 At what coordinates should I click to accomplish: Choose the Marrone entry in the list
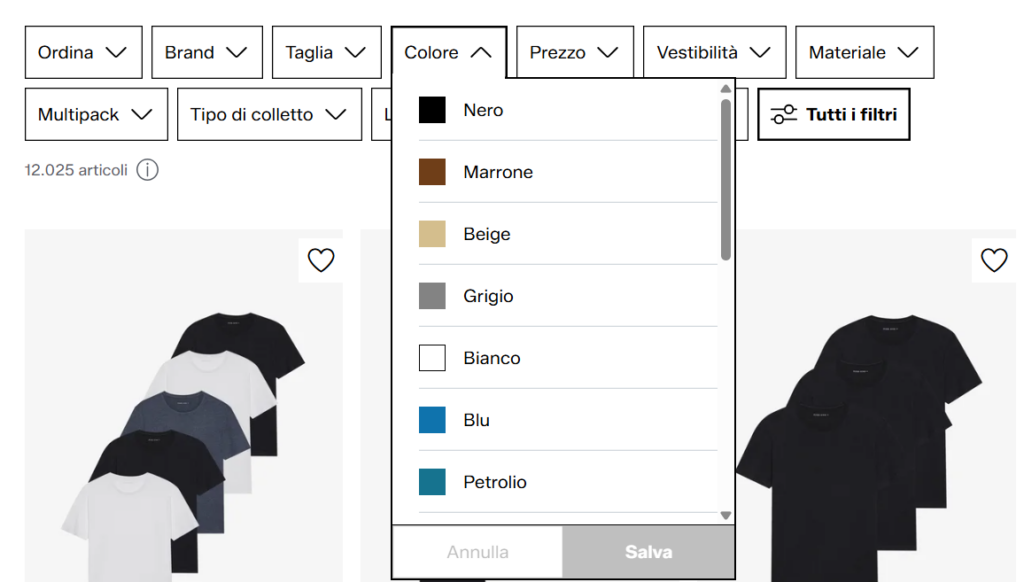tap(568, 172)
